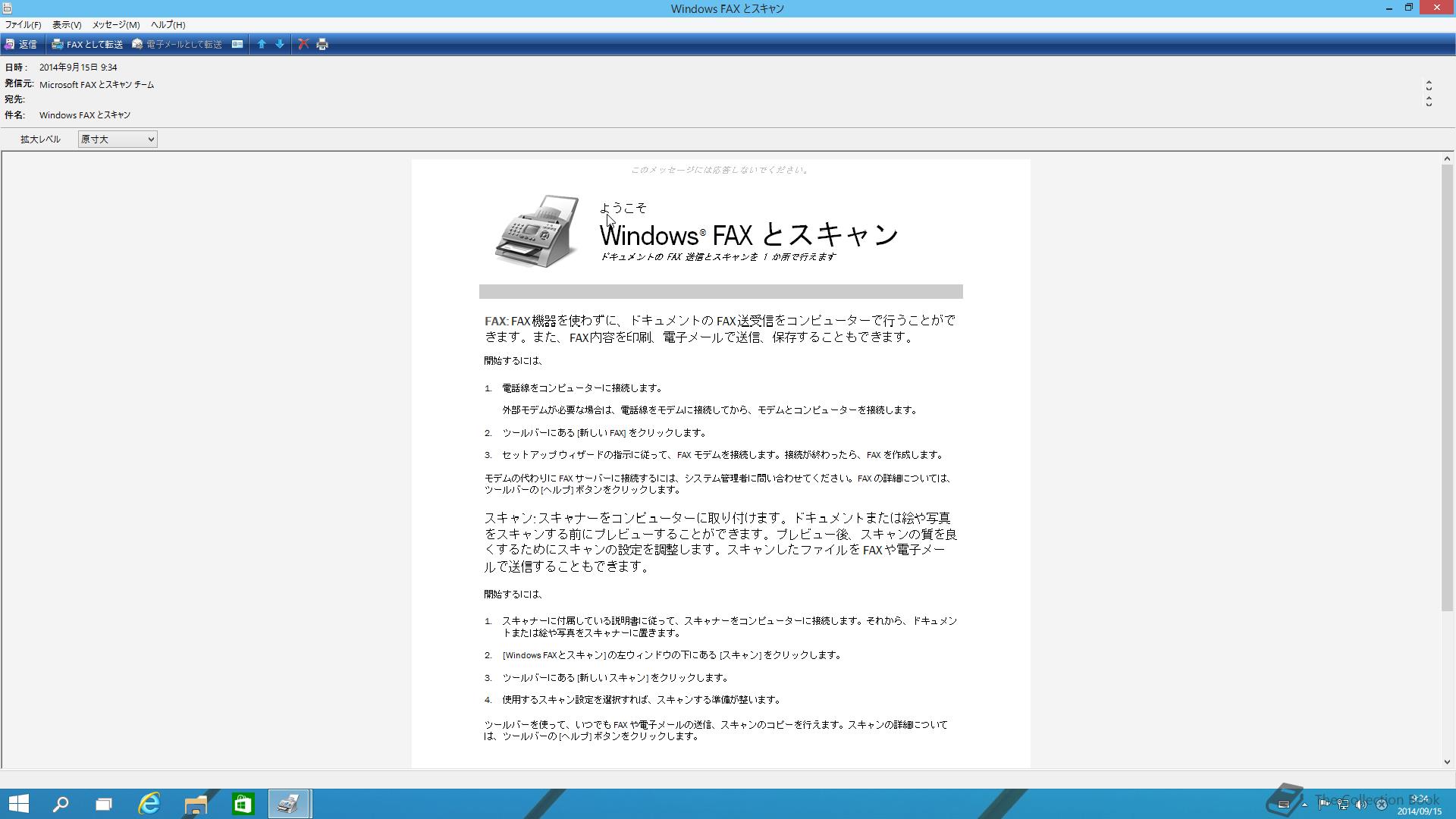Open the 表示(V) menu
This screenshot has height=819, width=1456.
[67, 25]
